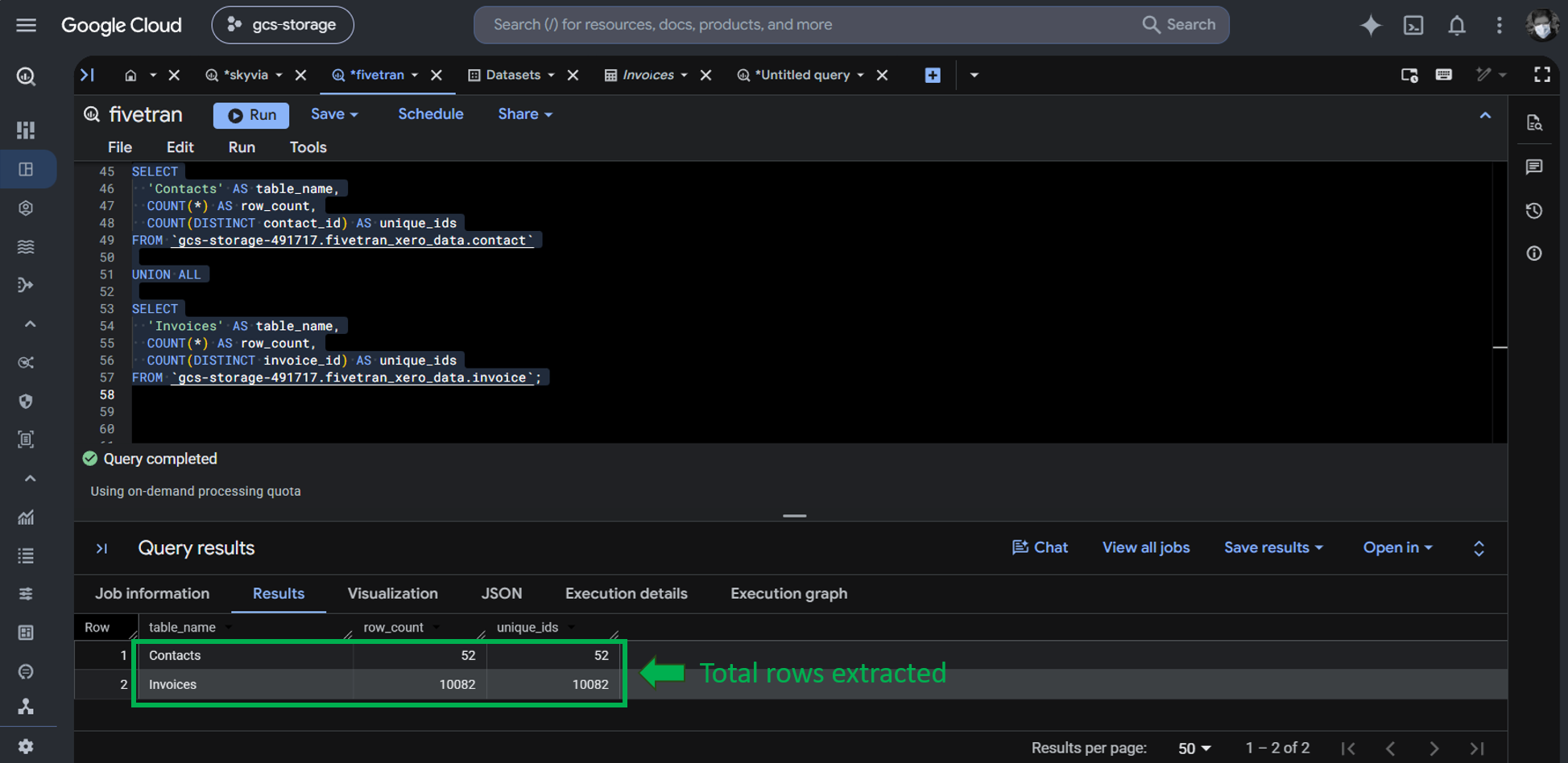Open the Tools menu
The height and width of the screenshot is (763, 1568).
308,147
